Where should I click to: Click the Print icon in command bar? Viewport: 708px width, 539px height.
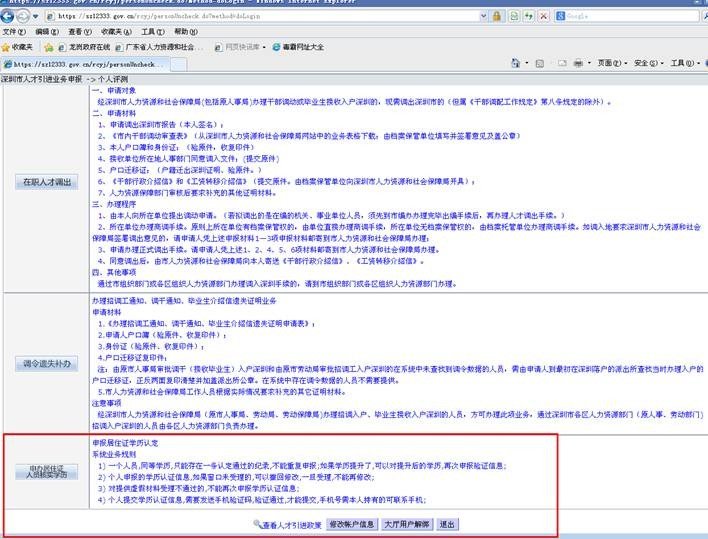(x=578, y=63)
